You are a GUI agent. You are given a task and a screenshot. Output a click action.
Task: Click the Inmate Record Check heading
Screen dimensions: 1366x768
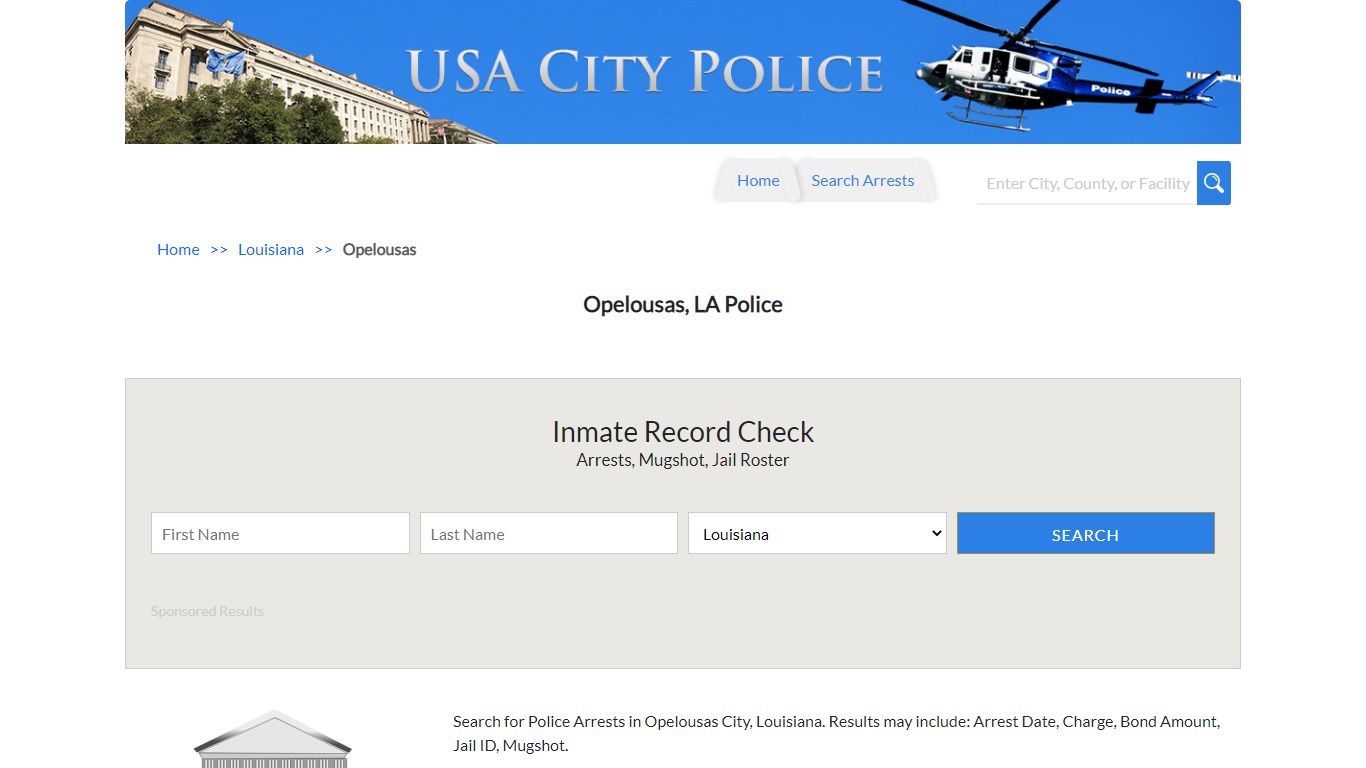pos(683,432)
